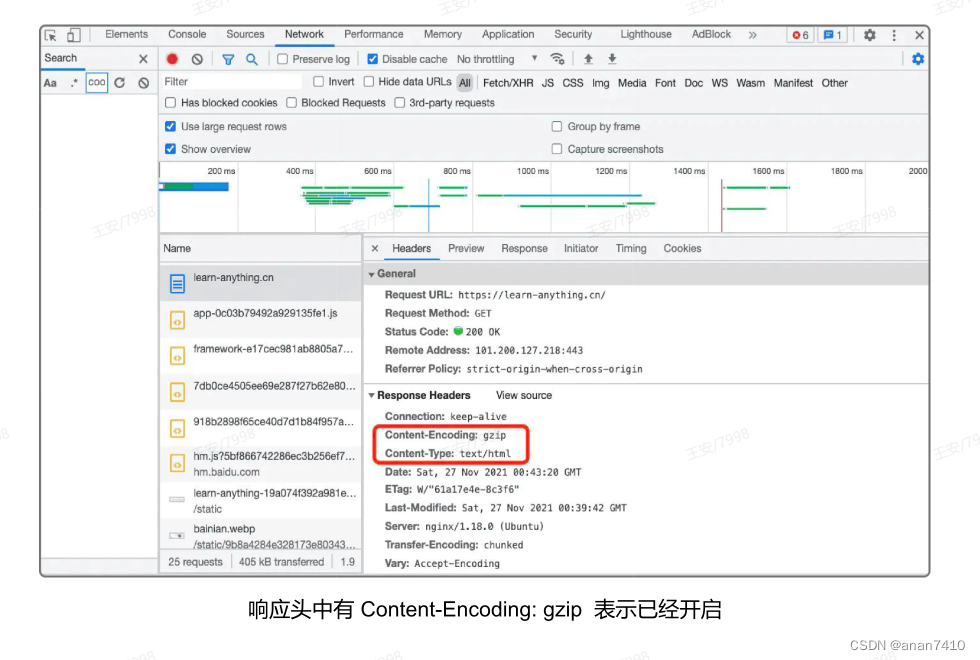The height and width of the screenshot is (660, 980).
Task: Switch to the Elements tab
Action: (126, 34)
